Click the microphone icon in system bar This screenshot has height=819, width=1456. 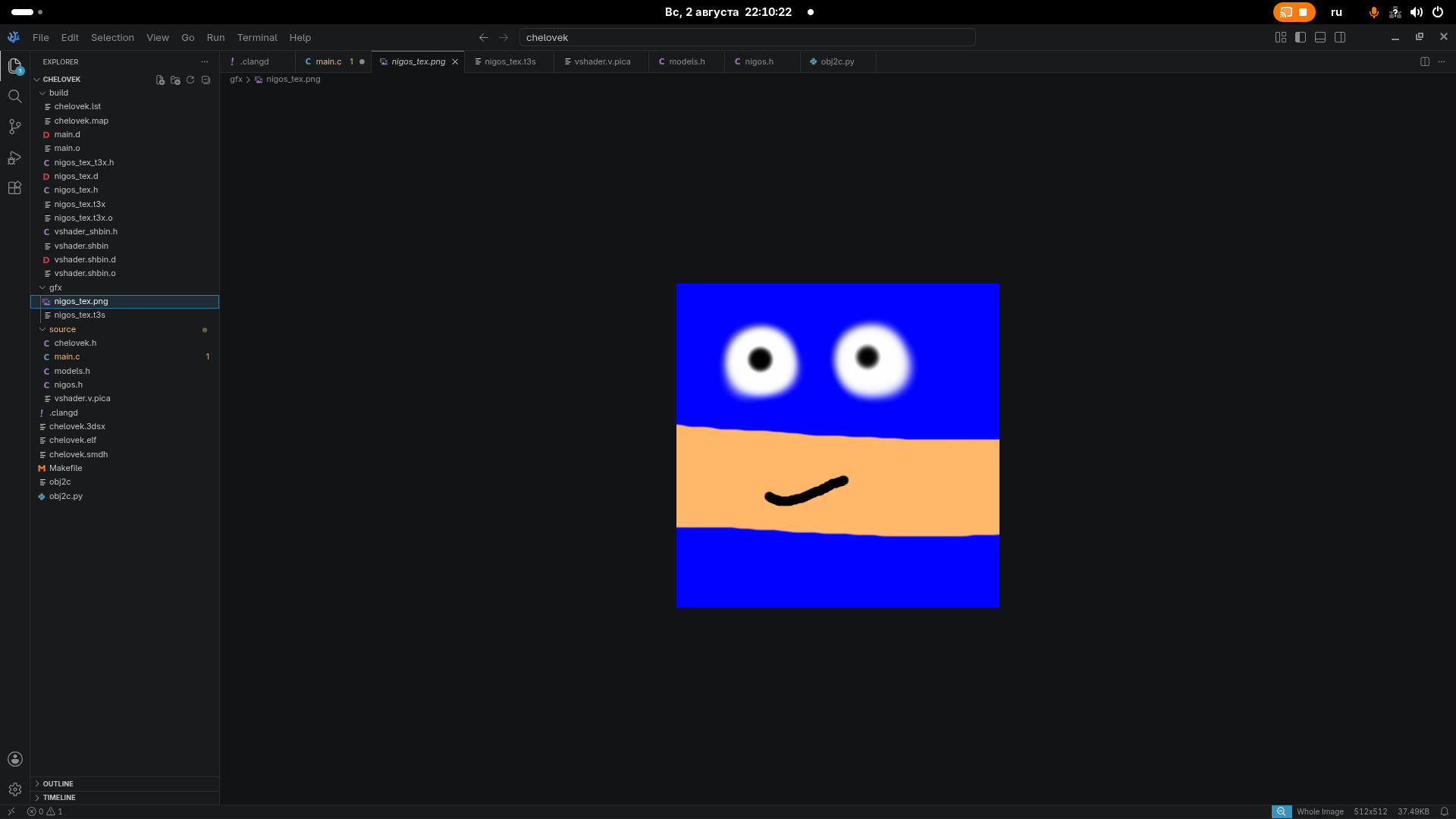coord(1373,12)
